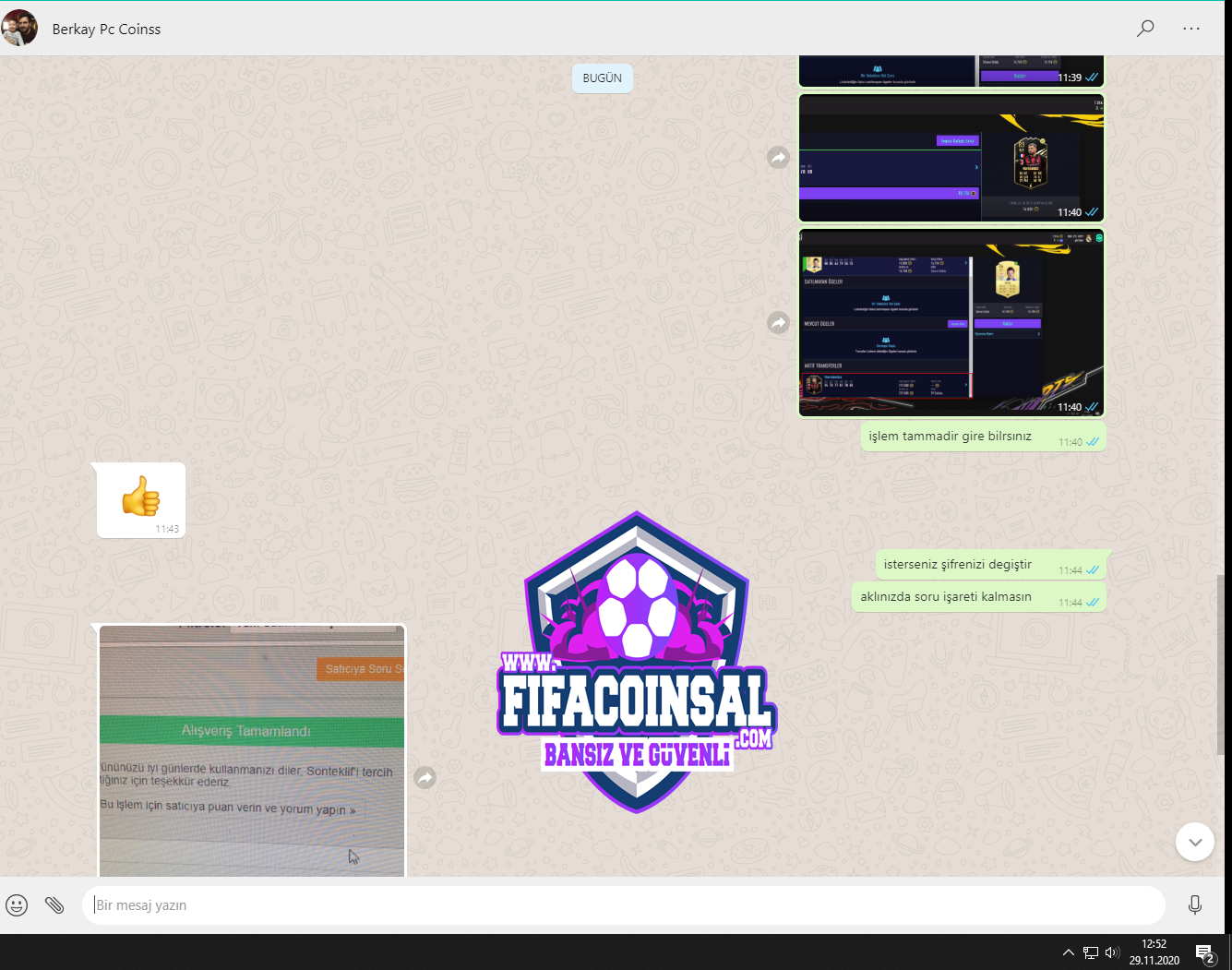
Task: Focus the 'Bir mesaj yazın' message field
Action: tap(624, 905)
